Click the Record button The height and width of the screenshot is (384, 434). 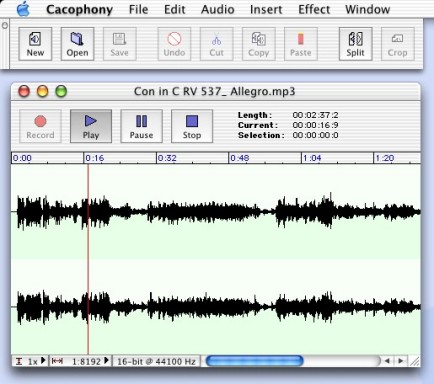tap(40, 126)
